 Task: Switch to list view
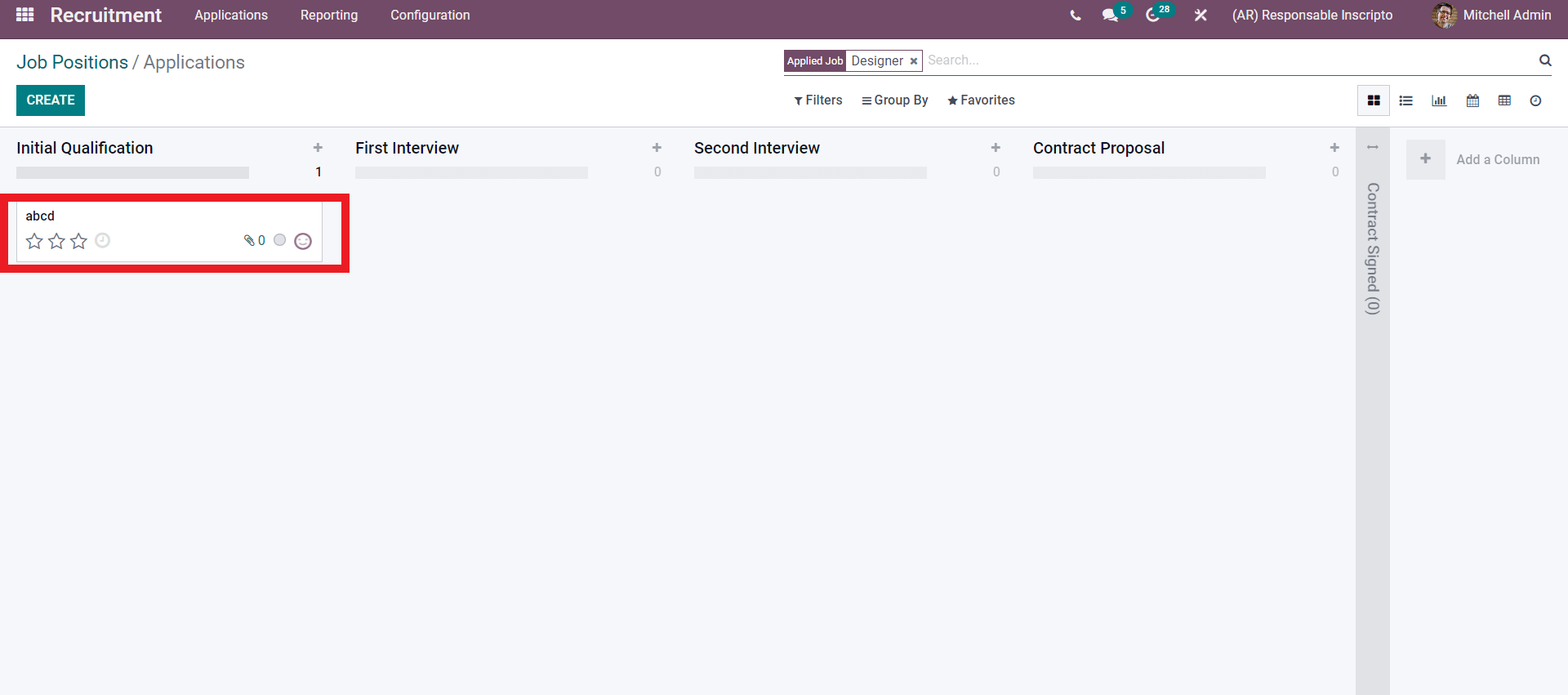click(1405, 100)
